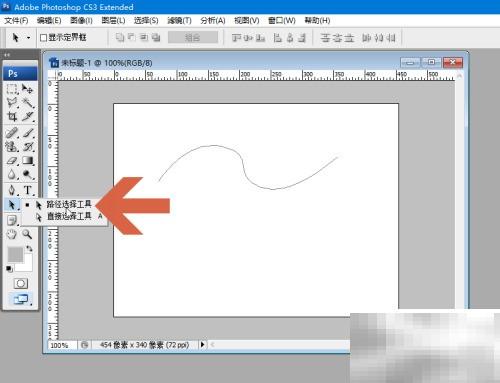
Task: Select the Brush tool
Action: (x=27, y=133)
